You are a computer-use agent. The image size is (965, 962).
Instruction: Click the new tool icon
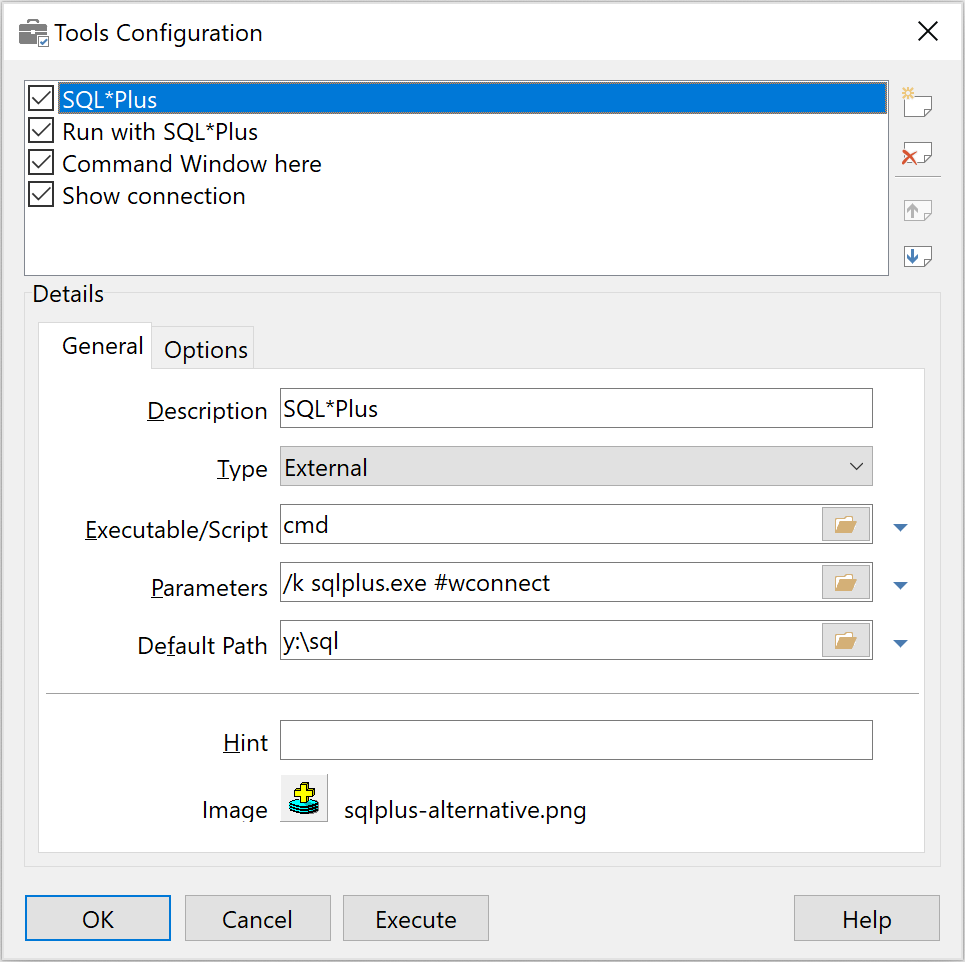(917, 103)
